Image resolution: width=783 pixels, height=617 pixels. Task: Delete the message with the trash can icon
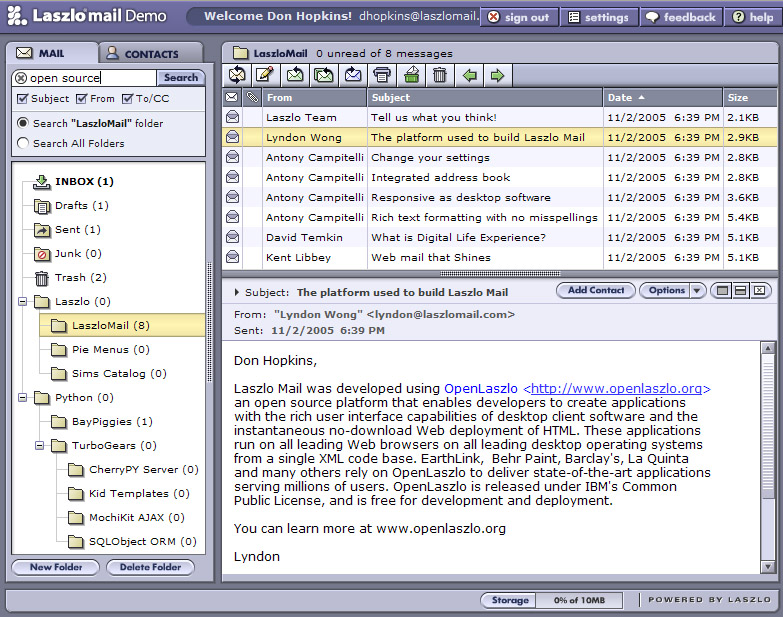pos(440,75)
